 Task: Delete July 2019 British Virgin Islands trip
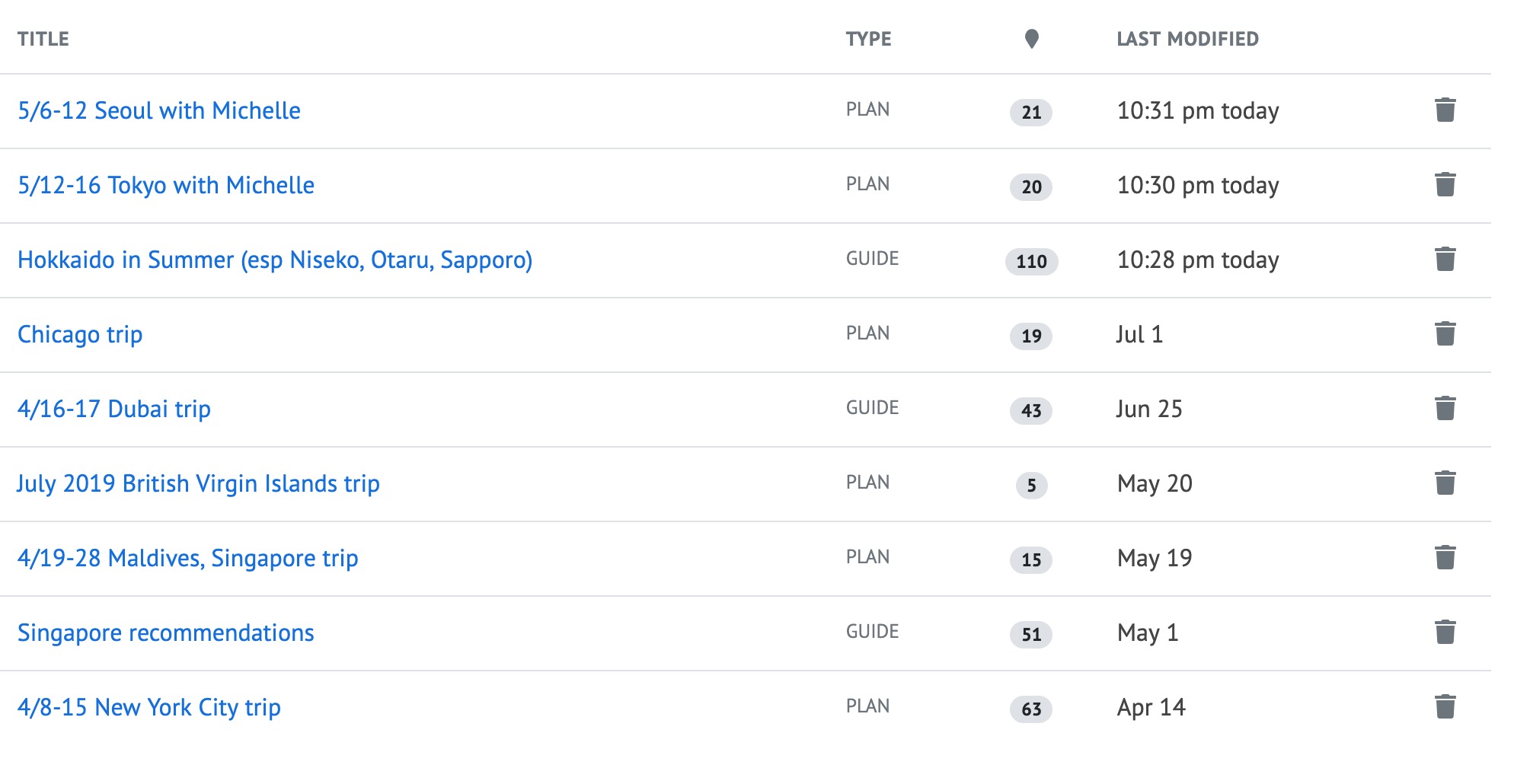pyautogui.click(x=1445, y=483)
